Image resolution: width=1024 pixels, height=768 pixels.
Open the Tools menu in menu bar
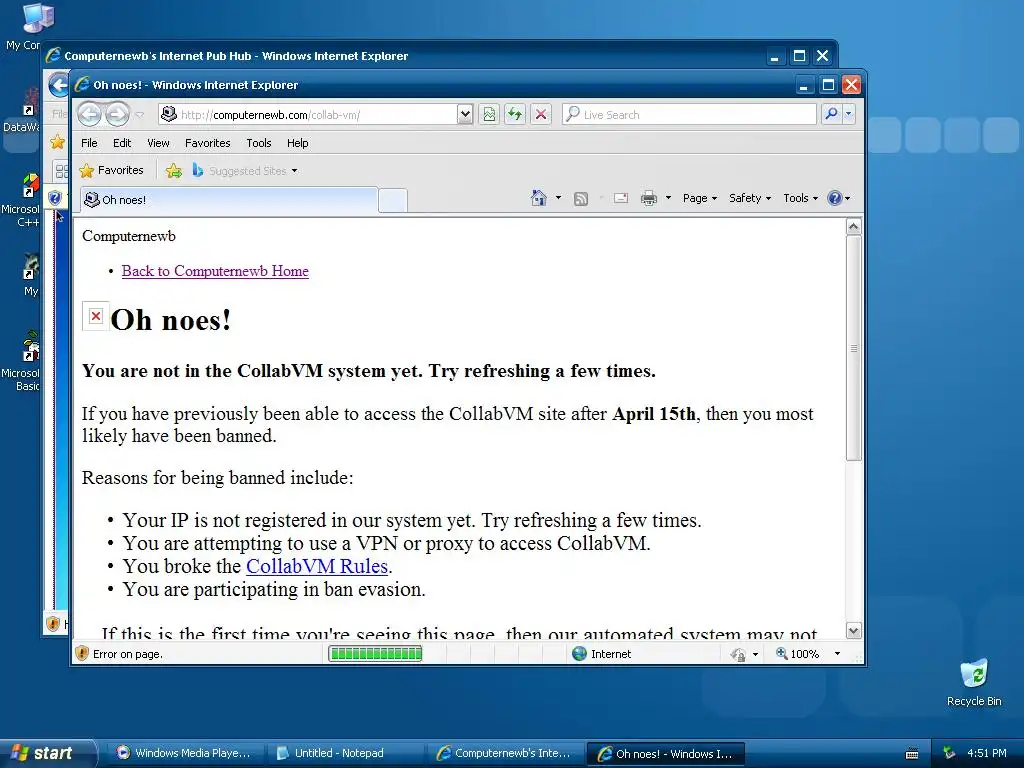click(259, 143)
